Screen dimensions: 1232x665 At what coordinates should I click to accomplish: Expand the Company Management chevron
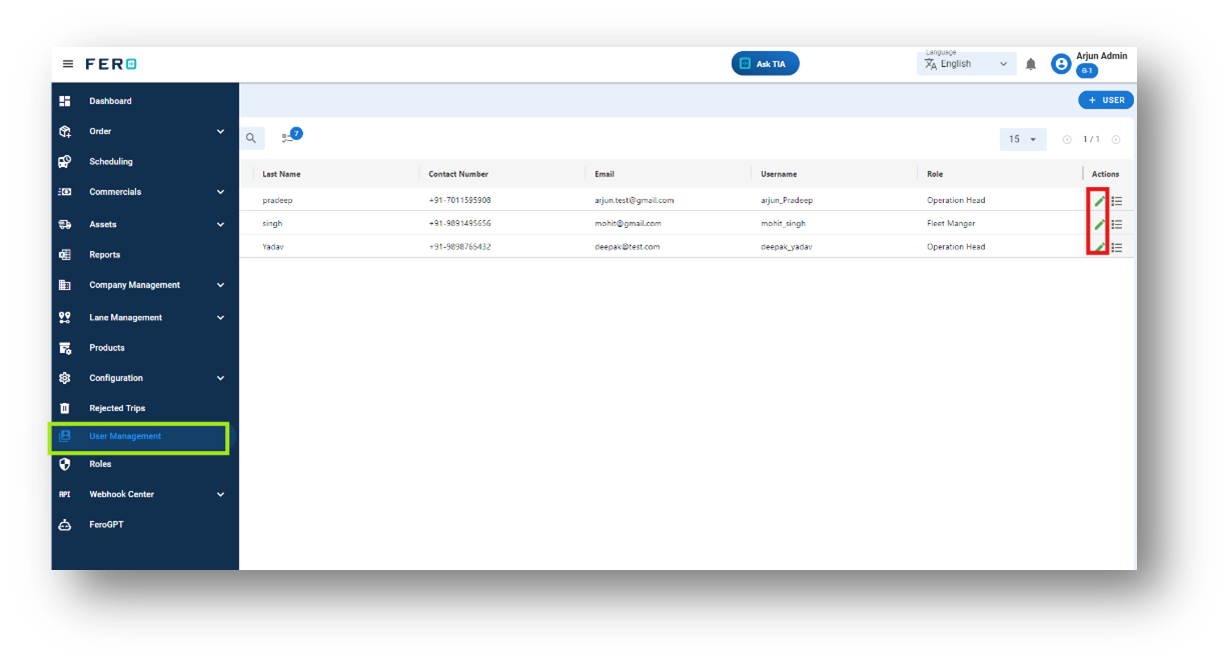click(221, 285)
